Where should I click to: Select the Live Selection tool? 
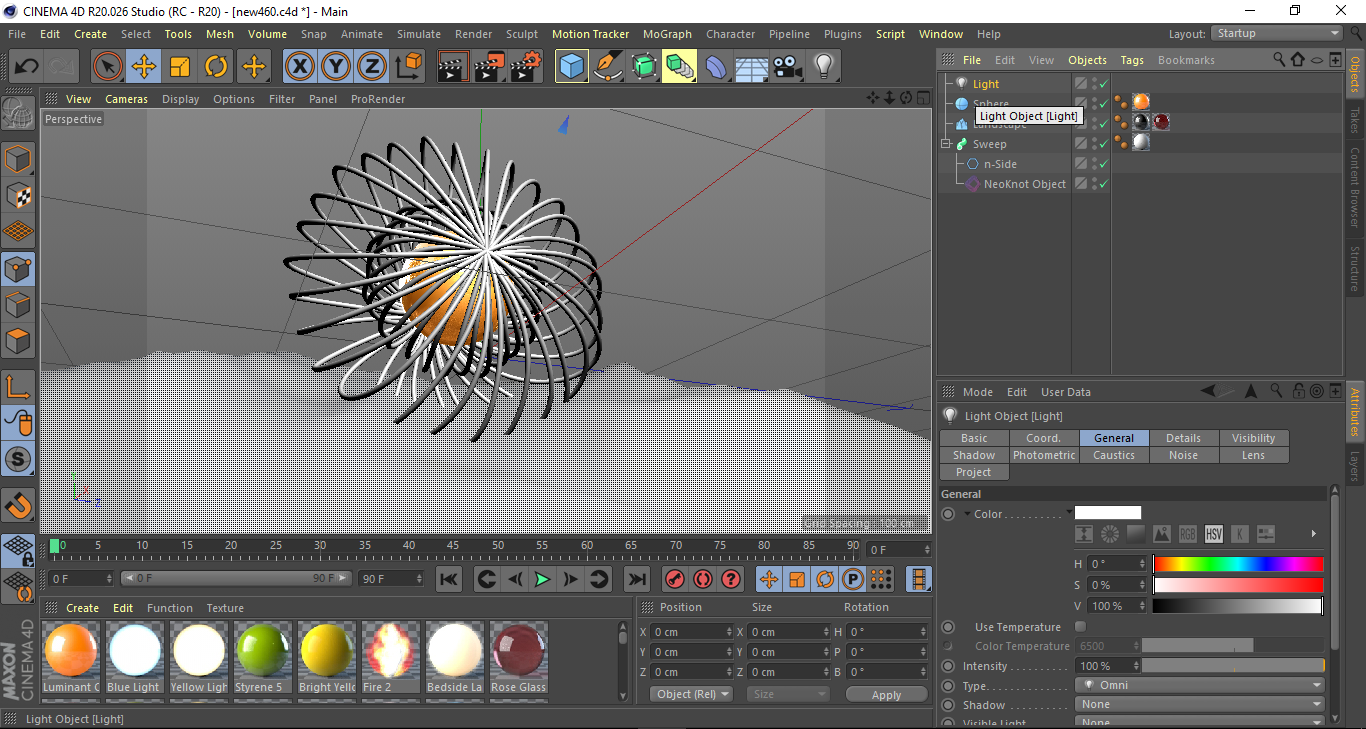[108, 67]
